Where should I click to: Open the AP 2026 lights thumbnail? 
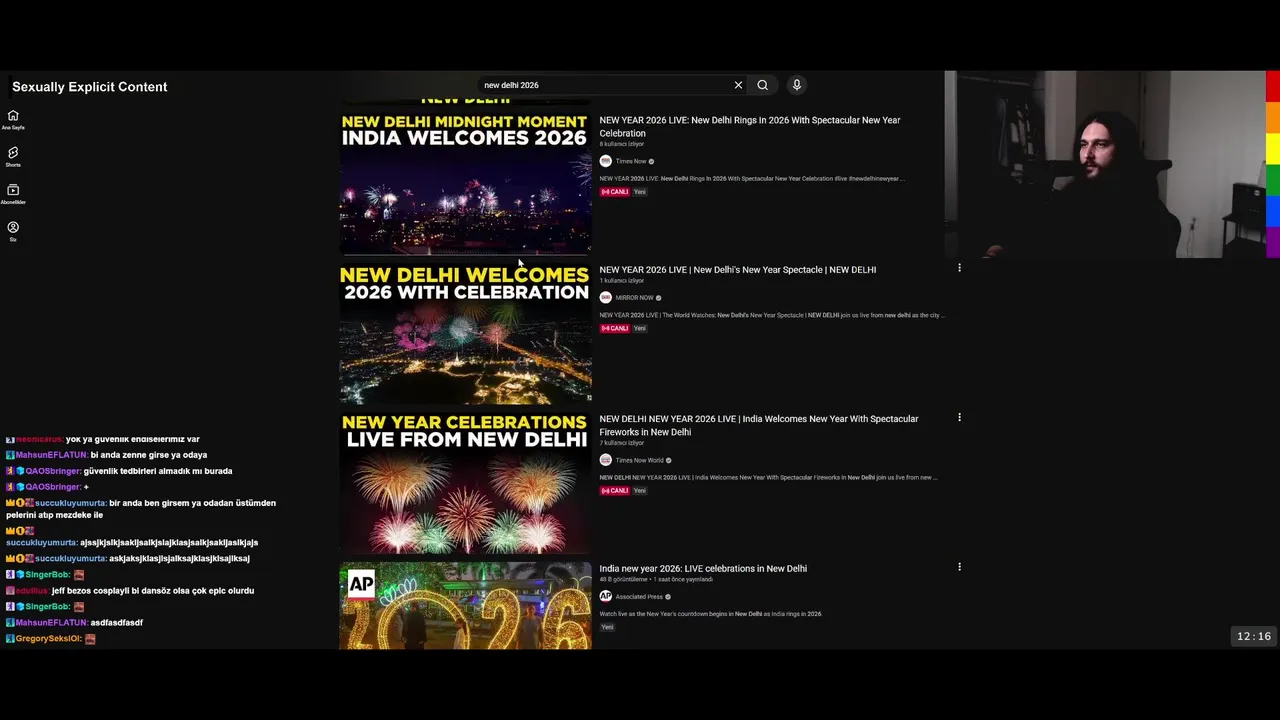coord(465,605)
